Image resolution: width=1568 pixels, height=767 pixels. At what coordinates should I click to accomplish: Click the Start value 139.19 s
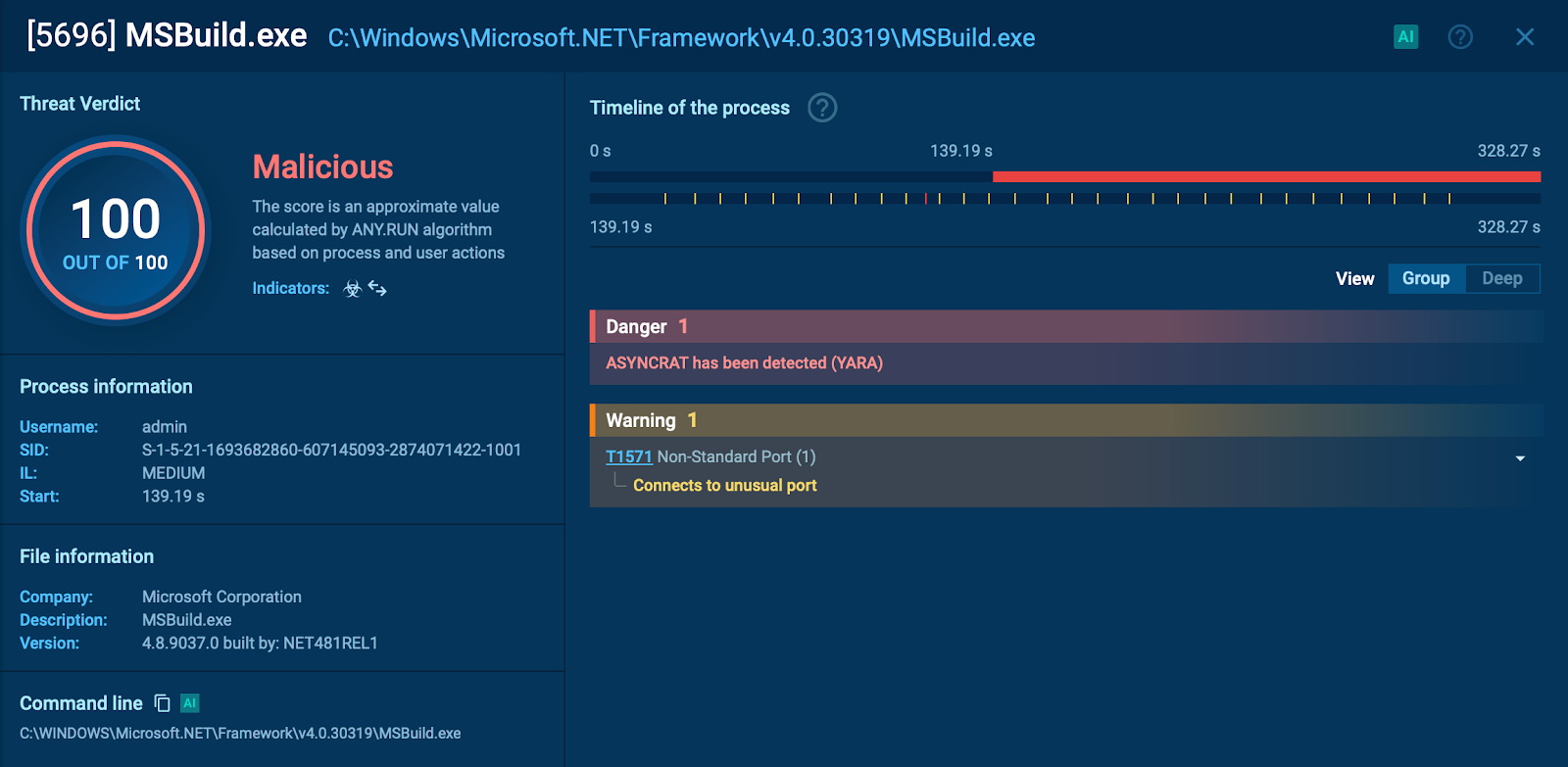pyautogui.click(x=173, y=497)
